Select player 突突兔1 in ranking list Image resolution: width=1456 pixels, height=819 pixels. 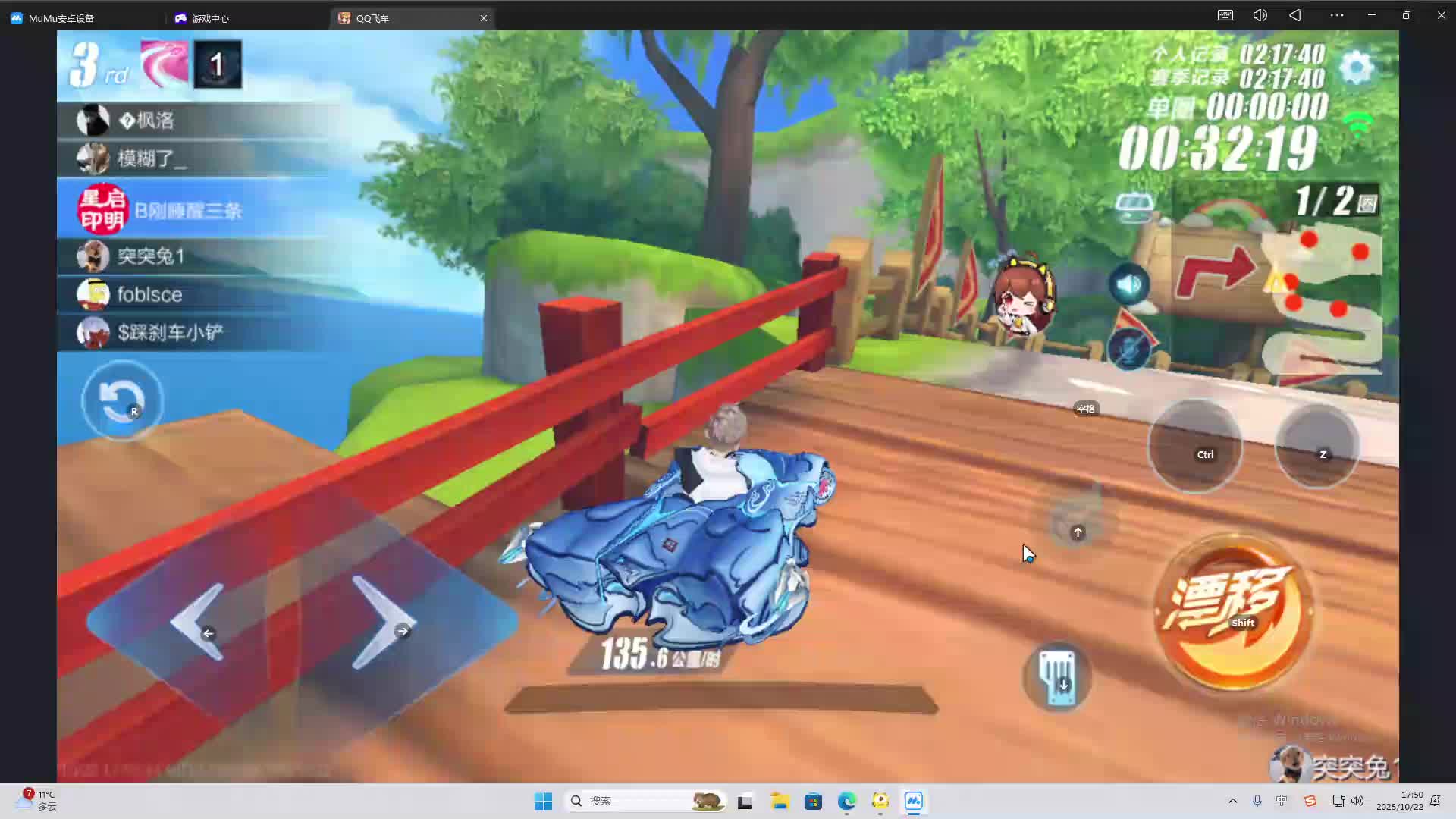point(150,256)
